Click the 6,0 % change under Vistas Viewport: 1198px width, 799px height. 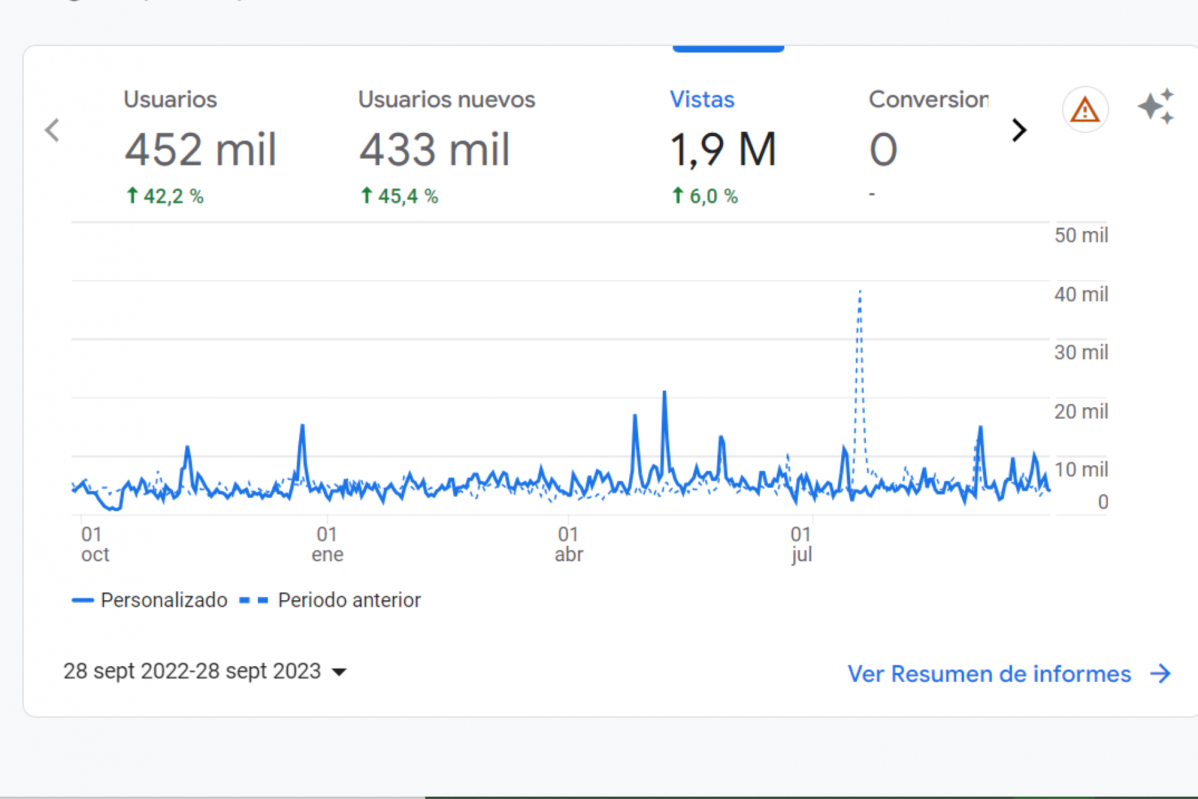[x=704, y=196]
